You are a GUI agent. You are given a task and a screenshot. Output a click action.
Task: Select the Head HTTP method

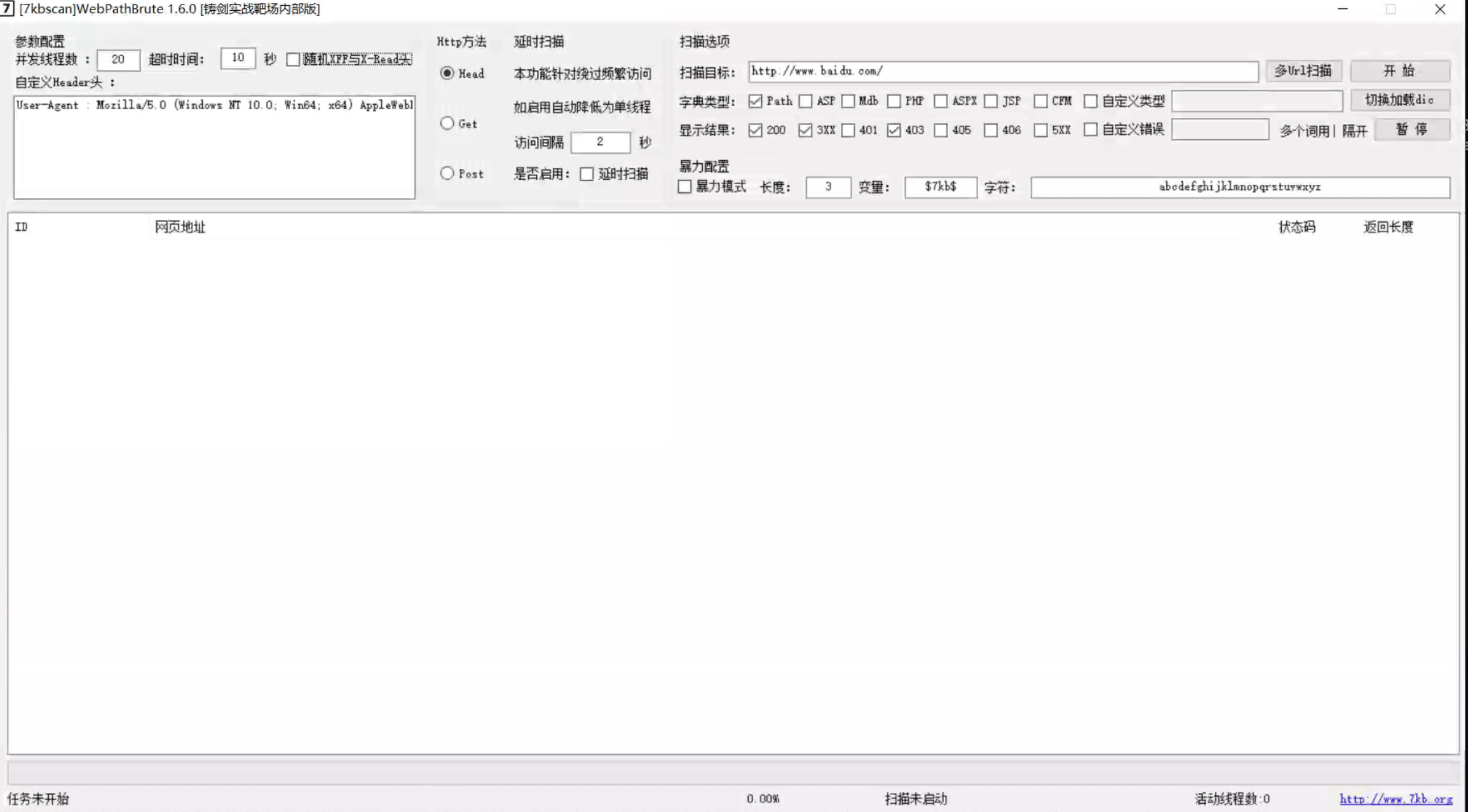[x=447, y=72]
